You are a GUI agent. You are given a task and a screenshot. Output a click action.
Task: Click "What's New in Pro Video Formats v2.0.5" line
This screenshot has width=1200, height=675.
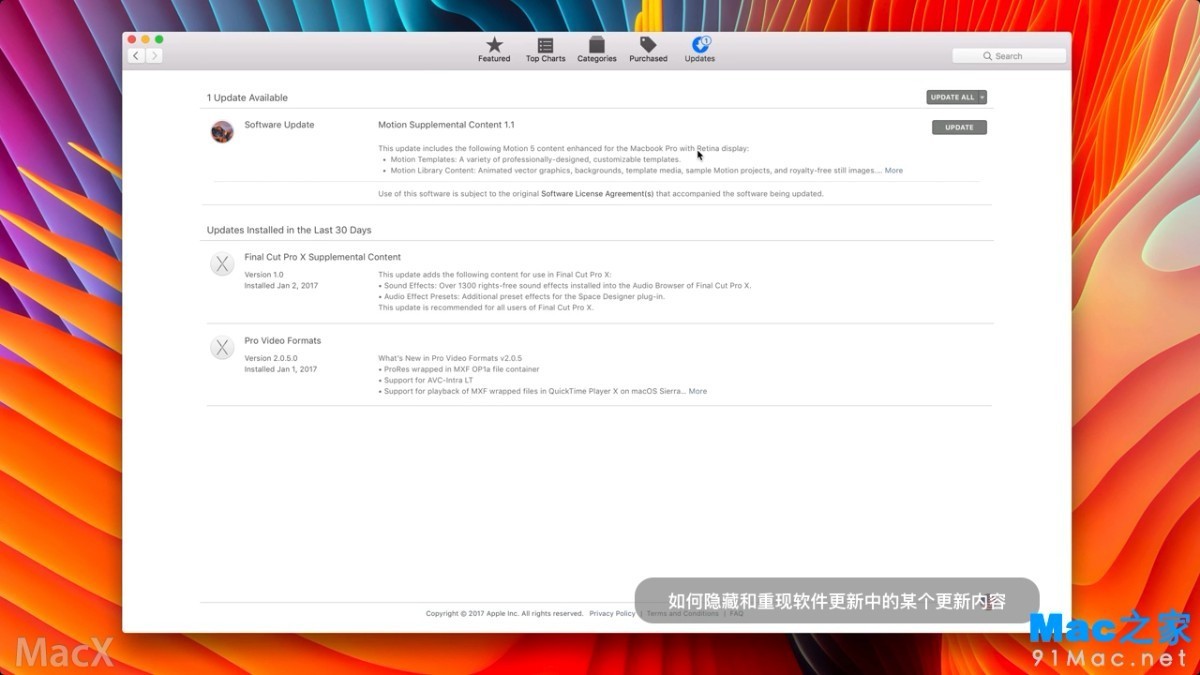tap(450, 358)
